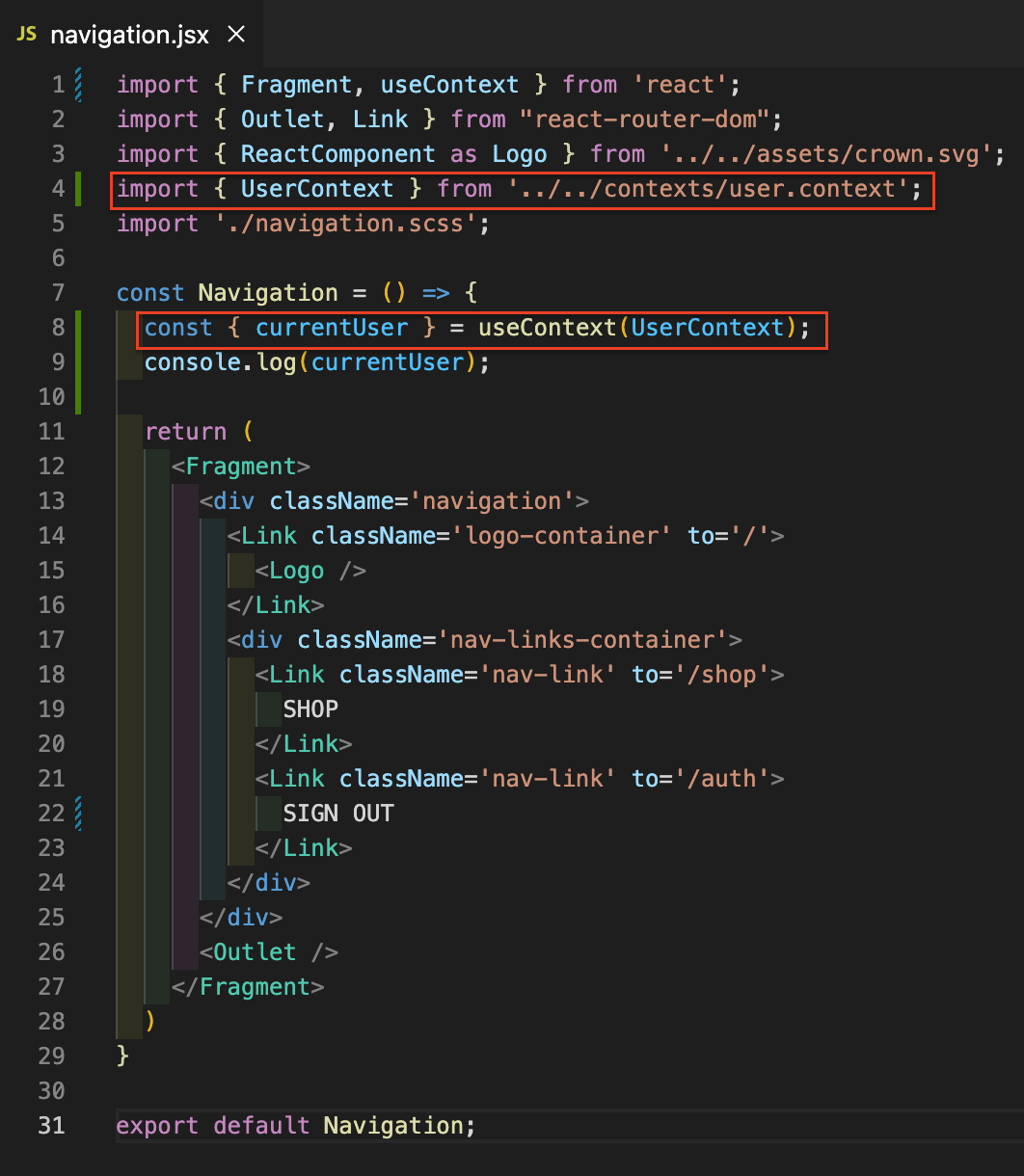
Task: Close the navigation.jsx tab
Action: pos(236,36)
